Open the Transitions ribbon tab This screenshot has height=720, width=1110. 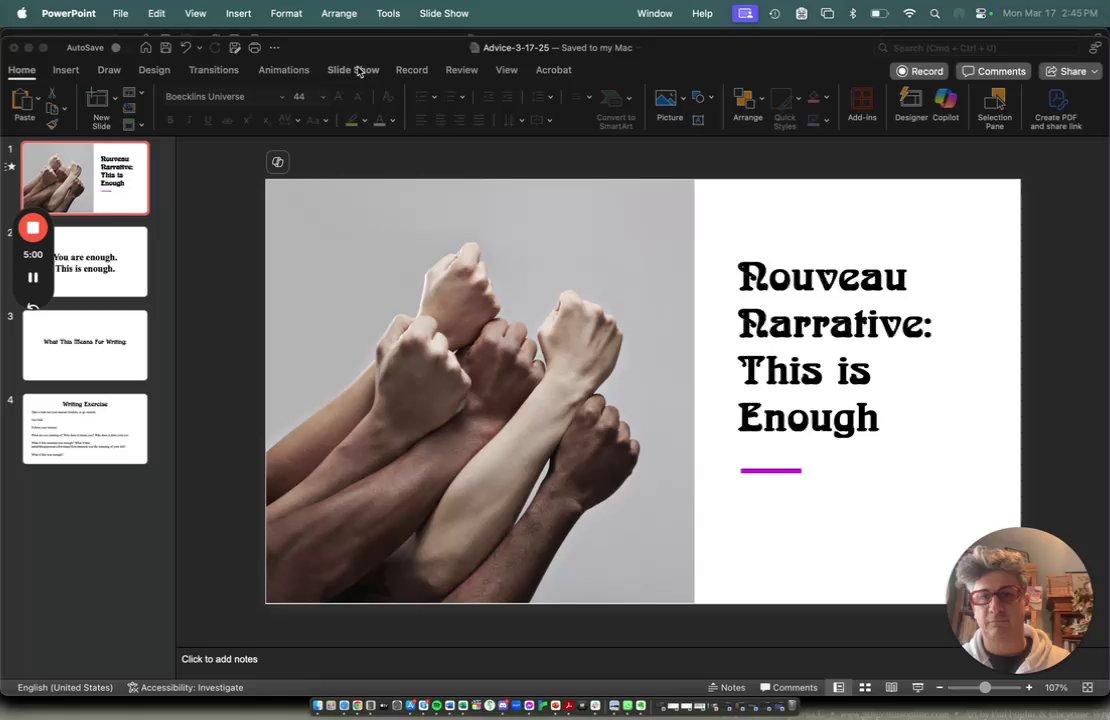[213, 70]
